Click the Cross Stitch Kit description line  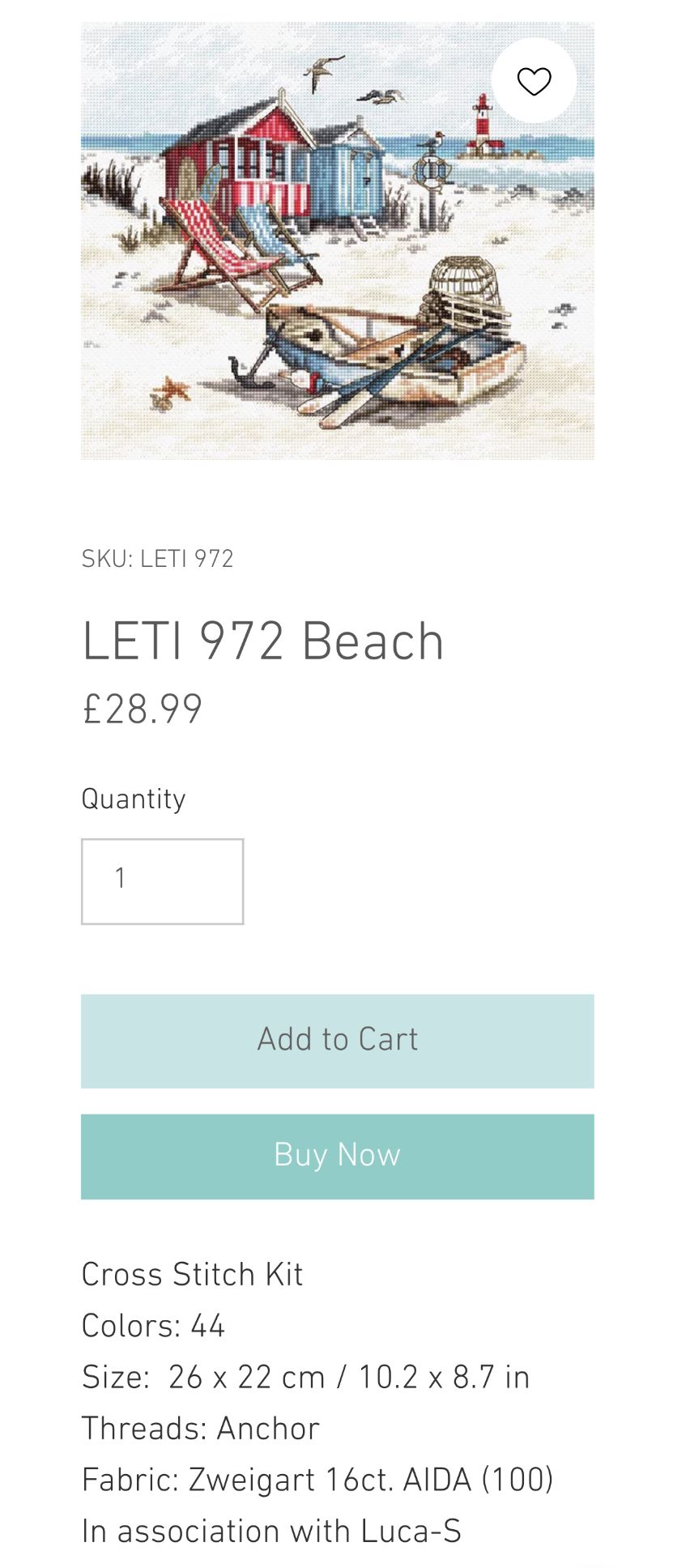[192, 1275]
